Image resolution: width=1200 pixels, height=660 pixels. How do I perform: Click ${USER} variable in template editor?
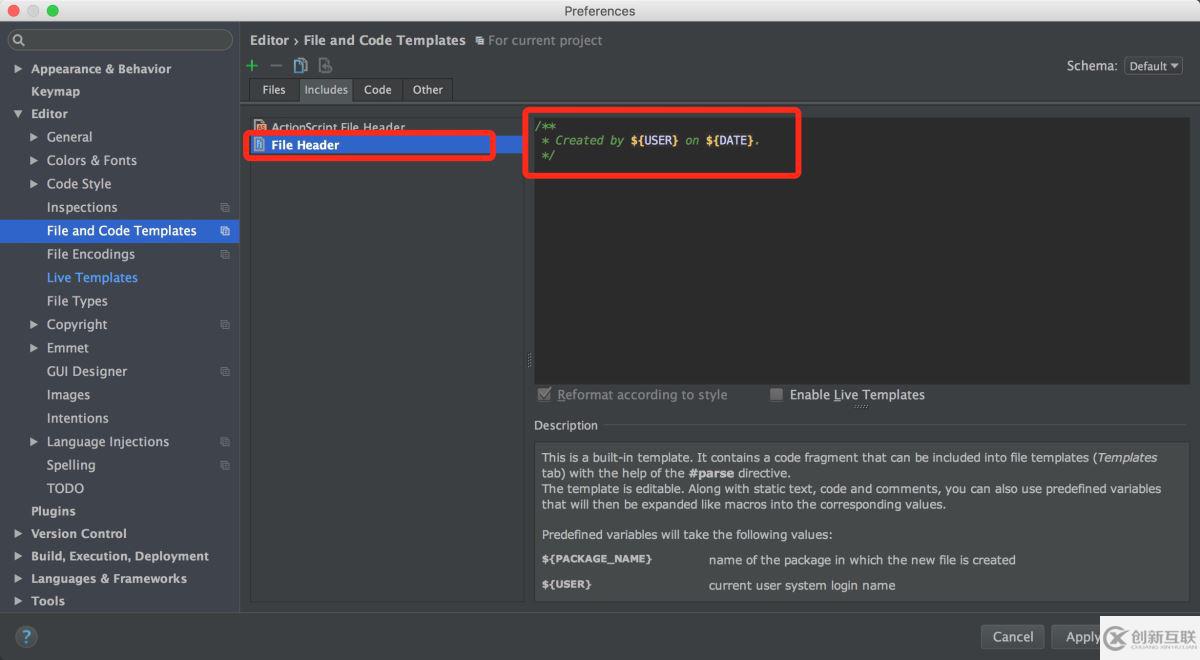pos(654,141)
